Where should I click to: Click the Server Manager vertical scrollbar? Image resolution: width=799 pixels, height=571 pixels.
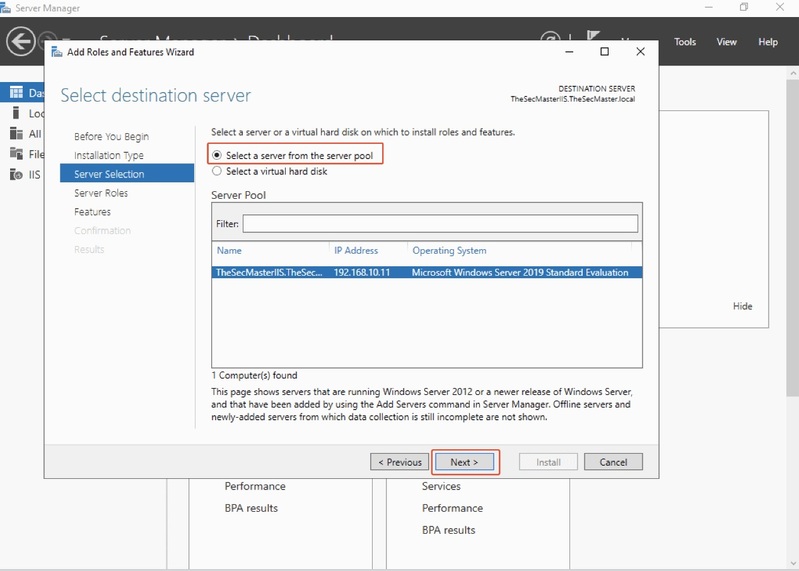click(x=793, y=238)
